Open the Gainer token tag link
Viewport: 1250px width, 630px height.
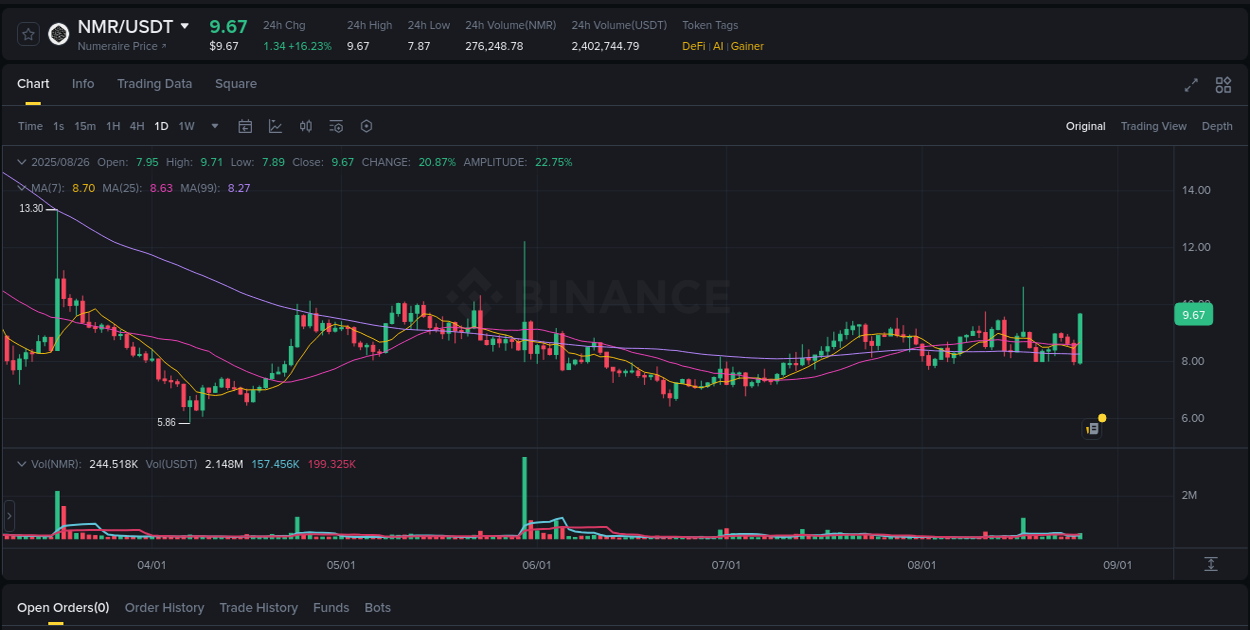click(747, 46)
